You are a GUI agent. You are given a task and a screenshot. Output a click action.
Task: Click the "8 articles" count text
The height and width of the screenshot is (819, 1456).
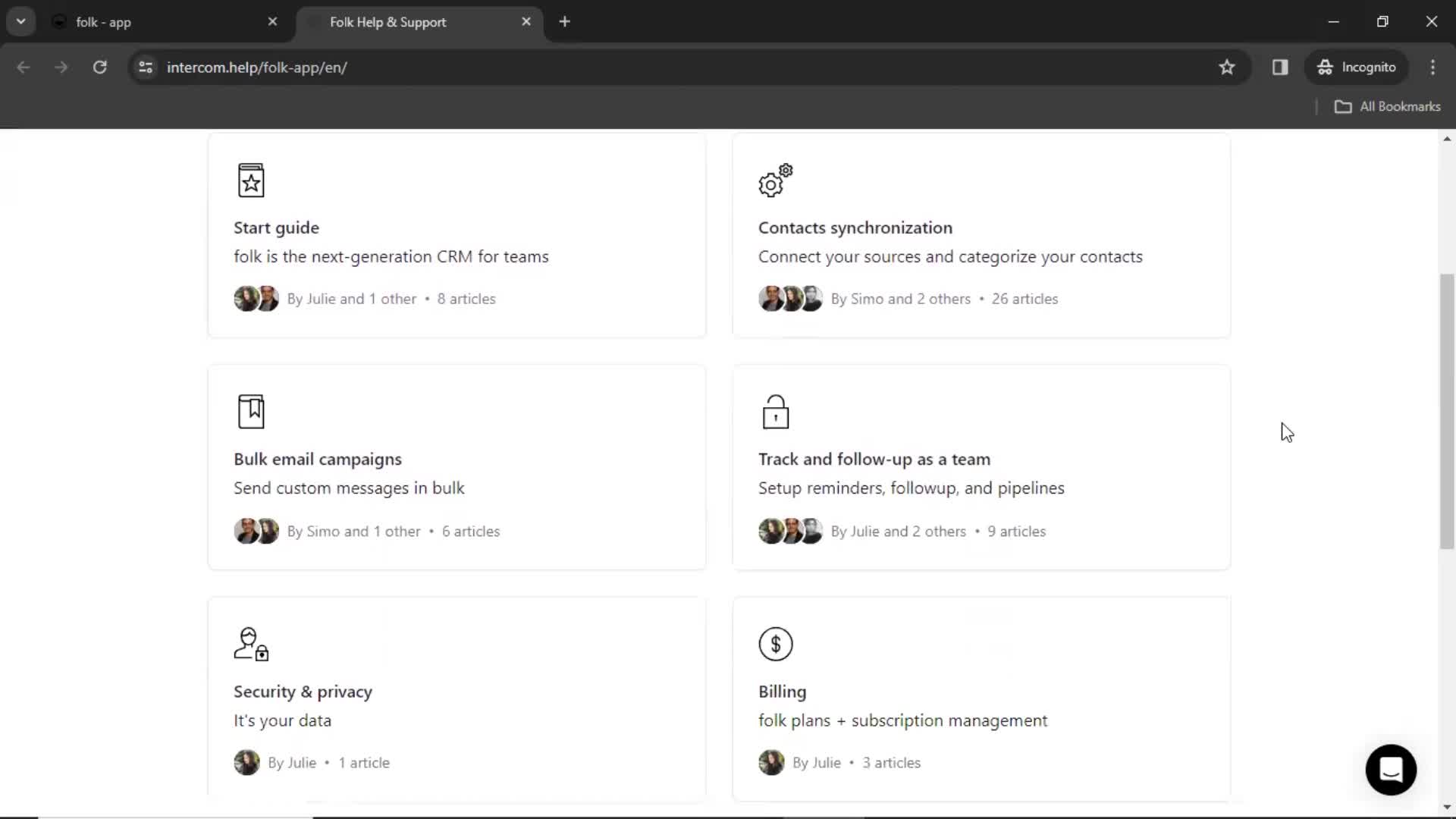pos(466,299)
